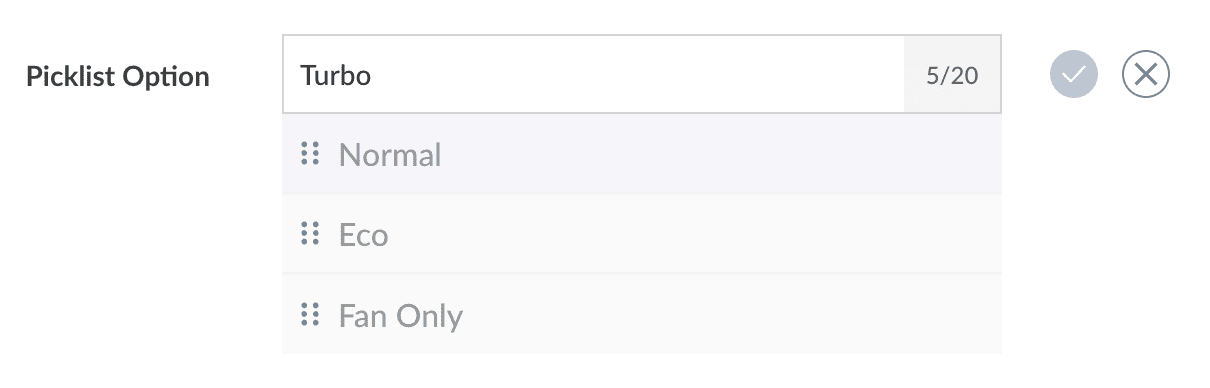Grab the drag handle beside Normal
This screenshot has height=388, width=1210.
310,154
